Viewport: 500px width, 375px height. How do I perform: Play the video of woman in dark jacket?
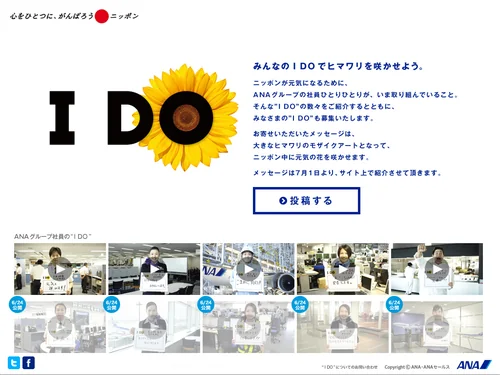154,269
